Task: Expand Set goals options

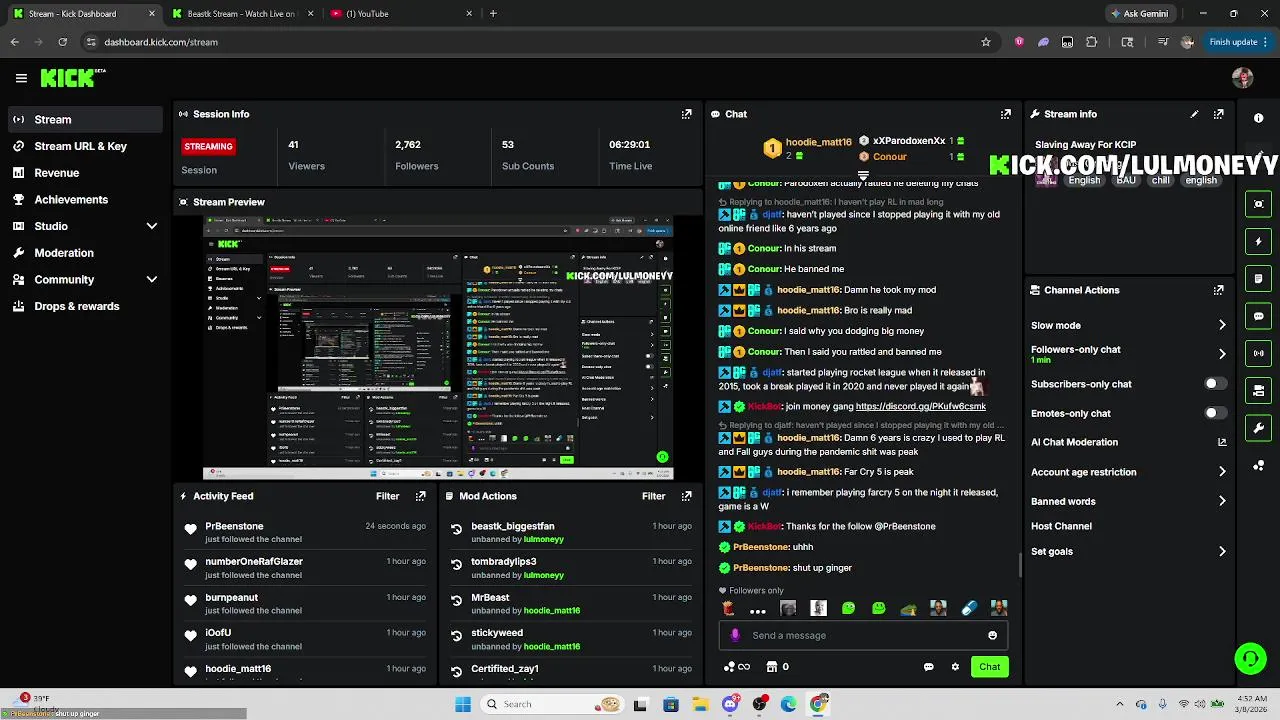Action: tap(1222, 551)
